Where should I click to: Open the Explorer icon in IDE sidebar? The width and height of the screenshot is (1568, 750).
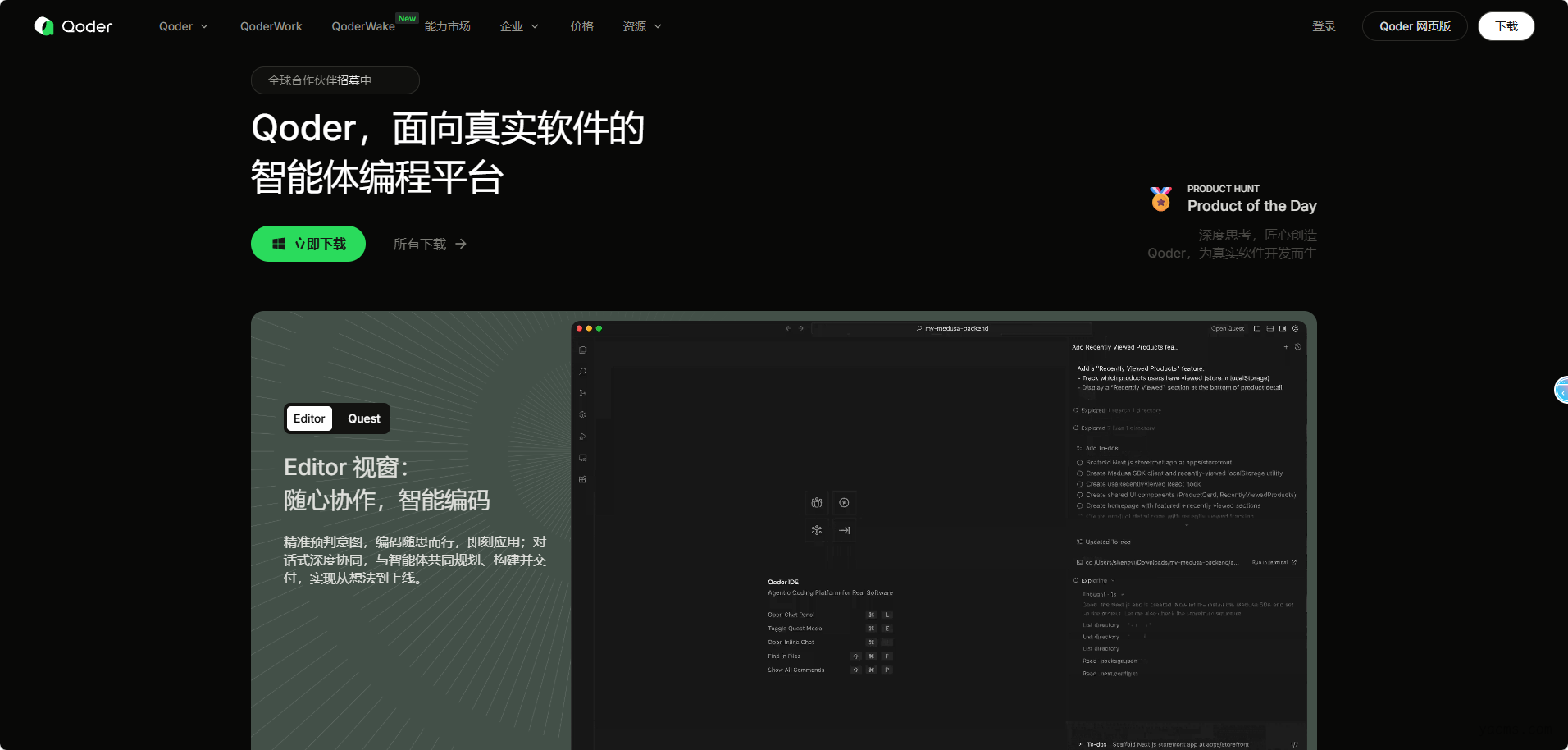point(583,350)
